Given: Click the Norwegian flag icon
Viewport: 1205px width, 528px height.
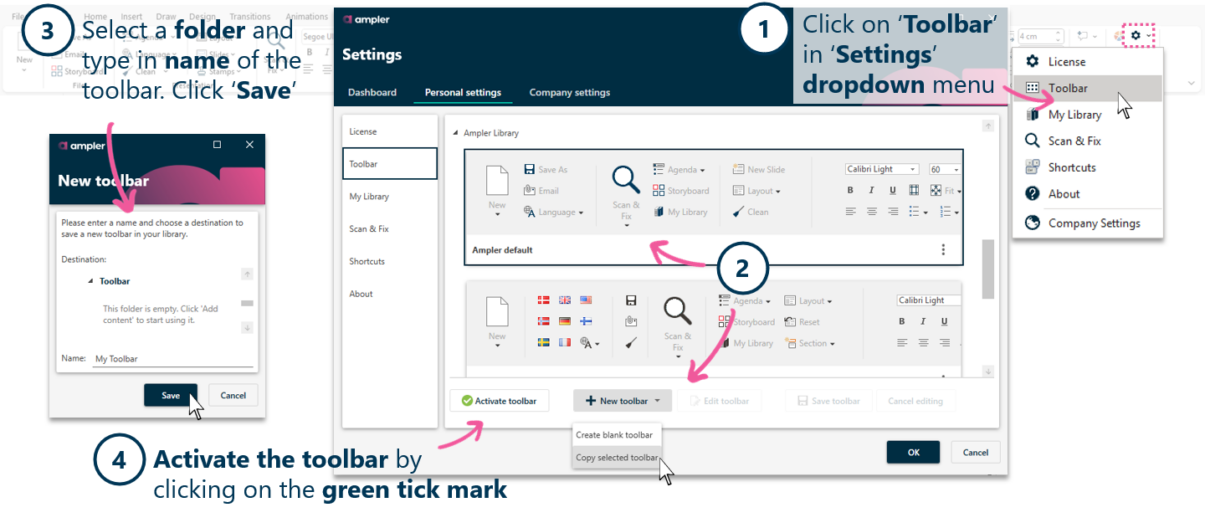Looking at the screenshot, I should coord(544,321).
